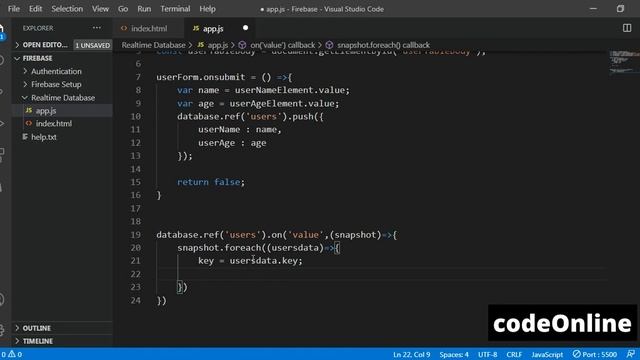
Task: Open the File menu
Action: (13, 9)
